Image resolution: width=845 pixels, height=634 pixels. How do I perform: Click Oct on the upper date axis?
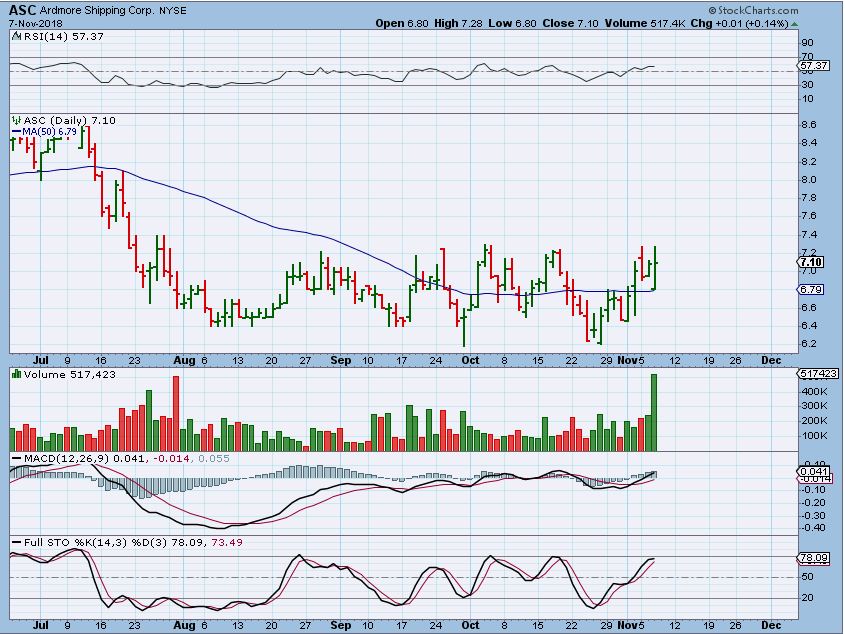[470, 360]
